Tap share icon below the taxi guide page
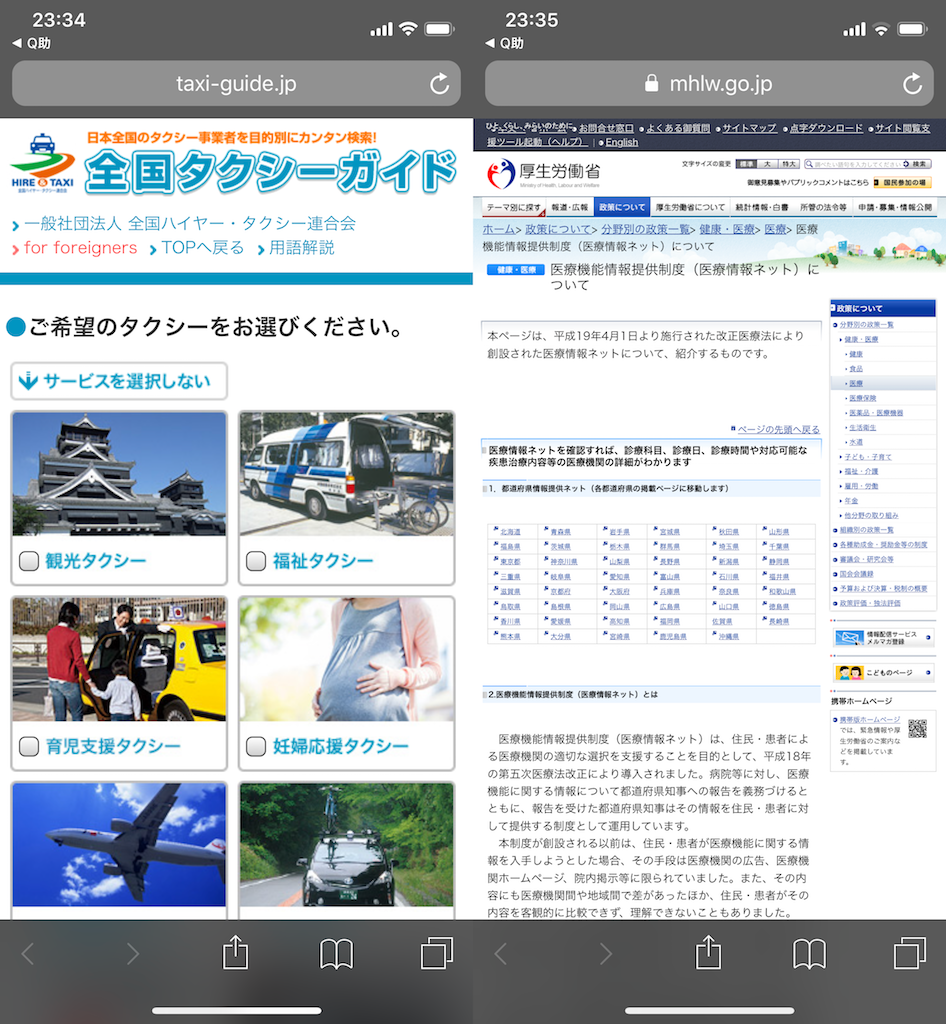 [235, 953]
